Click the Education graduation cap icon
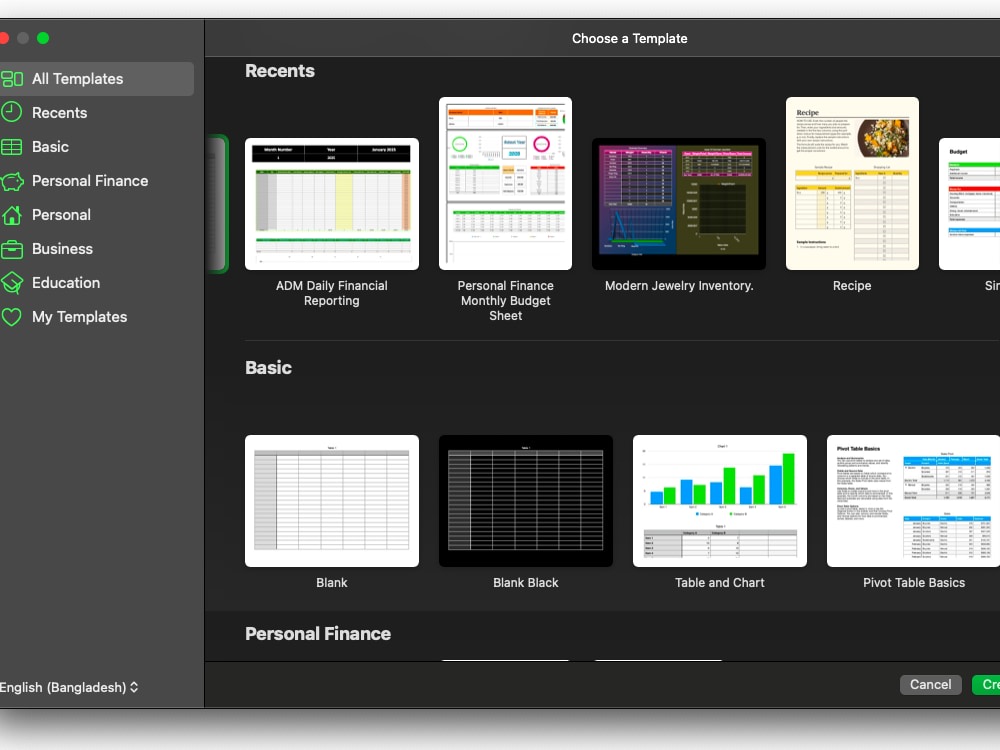Viewport: 1000px width, 750px height. click(11, 283)
